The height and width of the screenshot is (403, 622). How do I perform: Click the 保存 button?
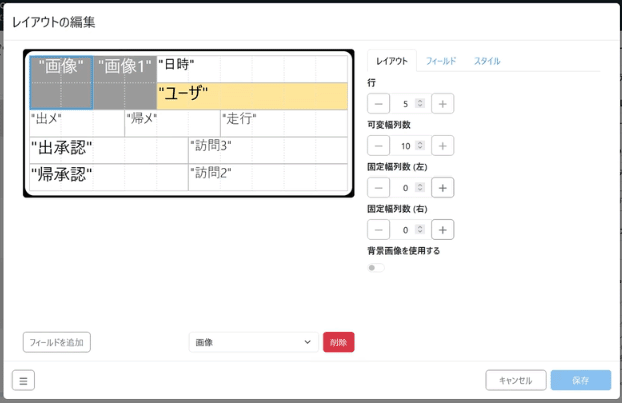click(580, 380)
